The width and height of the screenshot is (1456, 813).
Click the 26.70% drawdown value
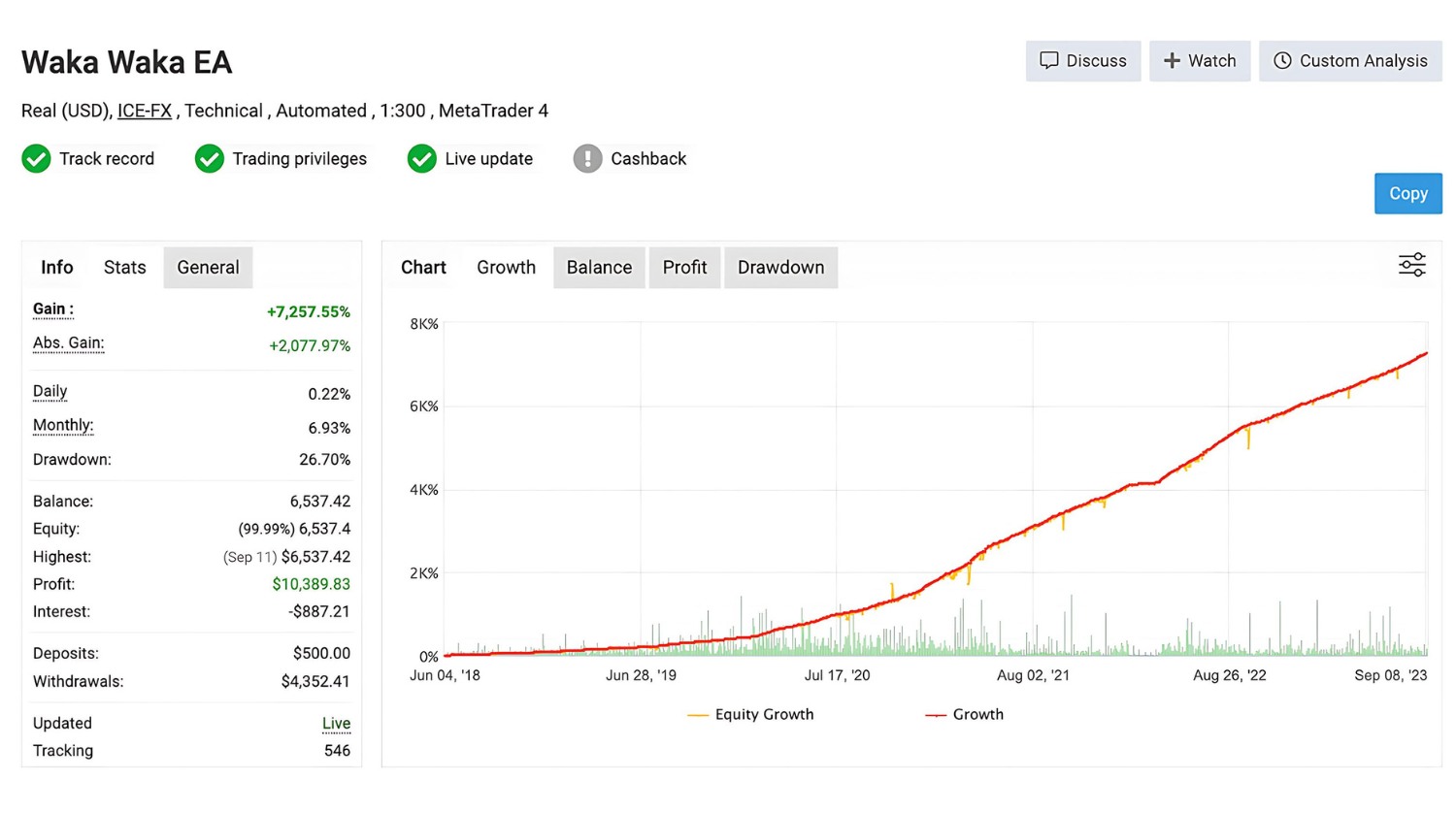tap(324, 459)
